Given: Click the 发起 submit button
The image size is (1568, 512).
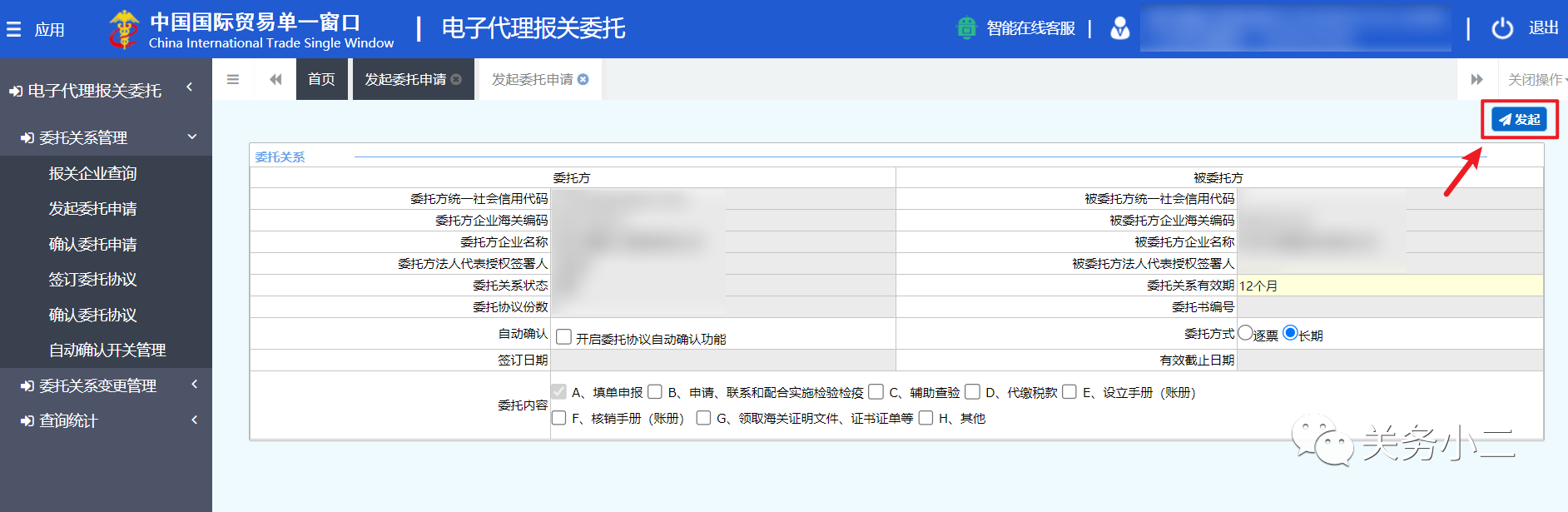Looking at the screenshot, I should pos(1519,120).
